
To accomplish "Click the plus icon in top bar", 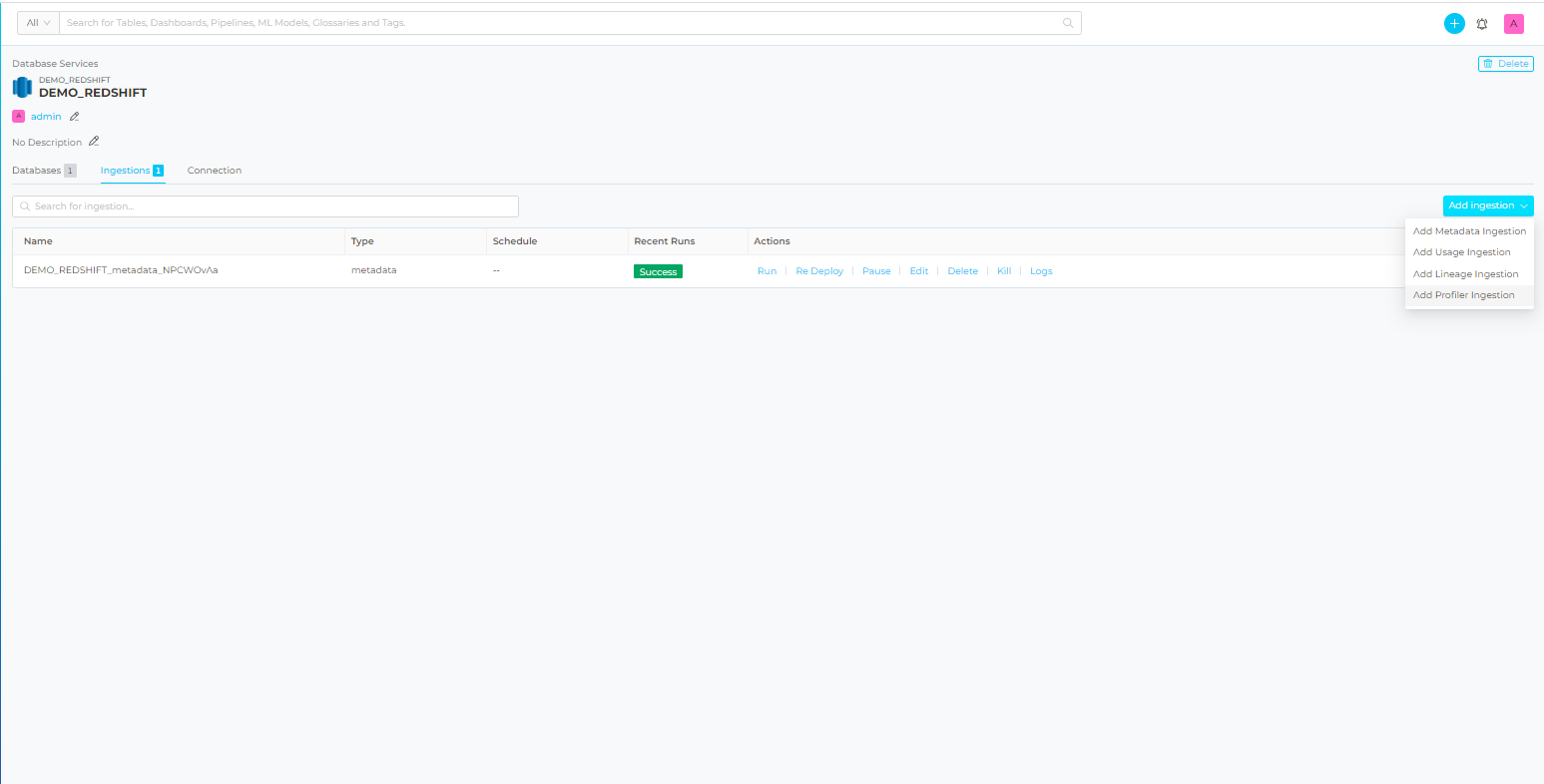I will coord(1454,24).
